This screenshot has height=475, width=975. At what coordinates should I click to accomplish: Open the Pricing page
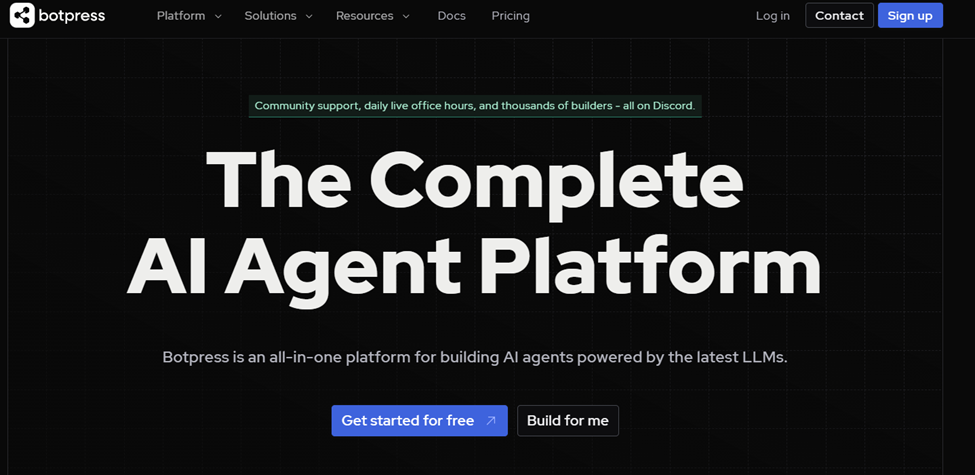pos(511,16)
